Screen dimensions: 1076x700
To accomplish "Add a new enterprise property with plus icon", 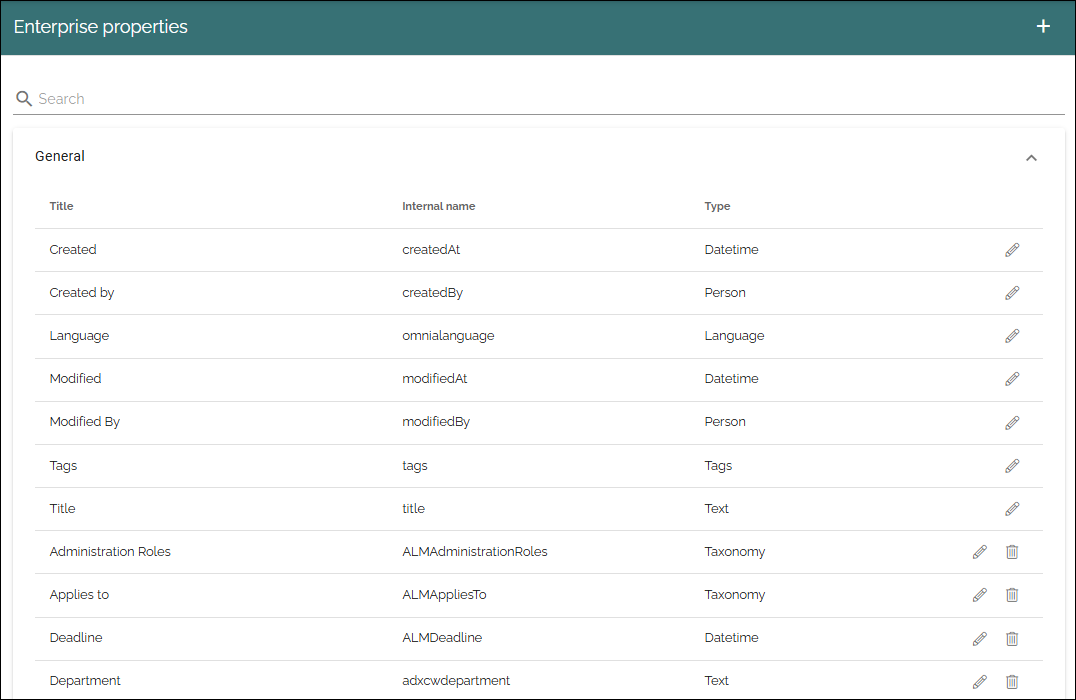I will 1043,26.
